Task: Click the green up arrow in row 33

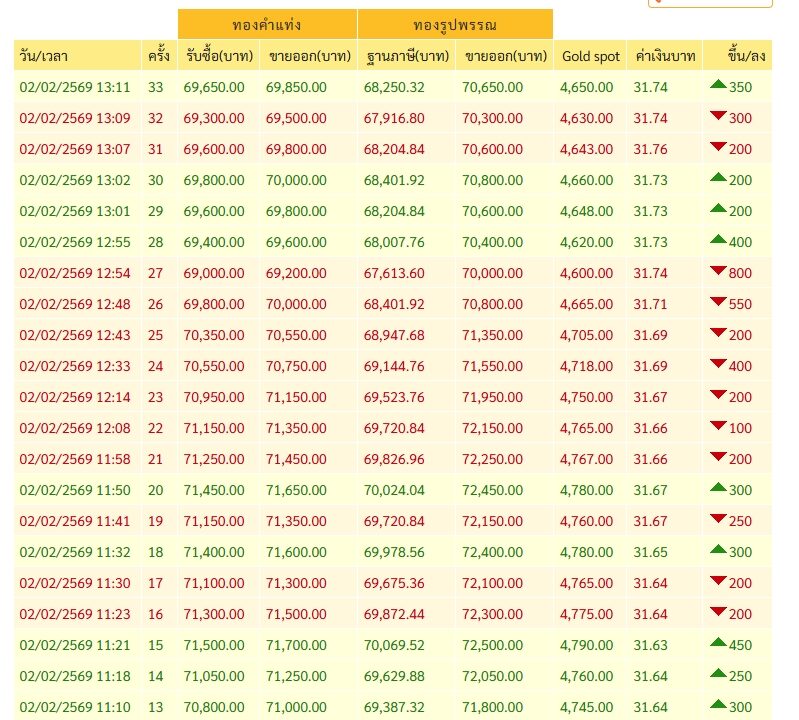Action: pyautogui.click(x=717, y=86)
